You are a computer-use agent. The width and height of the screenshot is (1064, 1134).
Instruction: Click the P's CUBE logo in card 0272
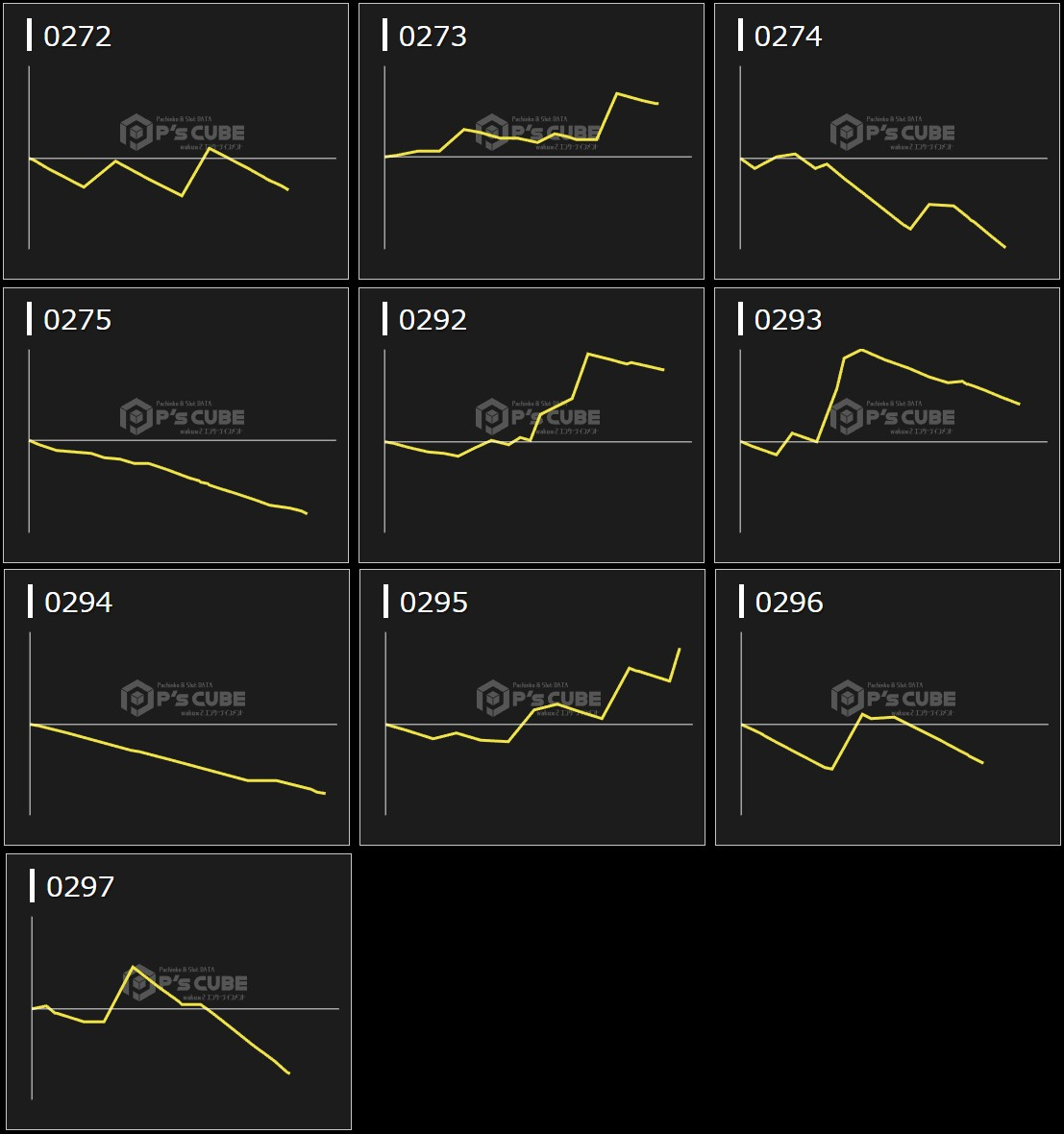pos(183,133)
